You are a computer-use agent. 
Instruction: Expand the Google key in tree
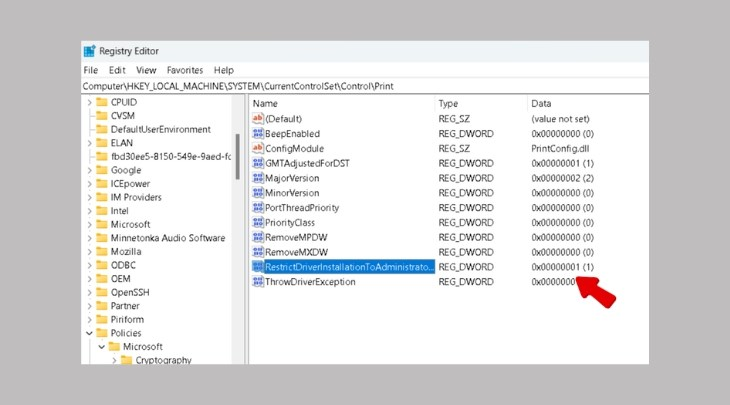click(x=89, y=170)
